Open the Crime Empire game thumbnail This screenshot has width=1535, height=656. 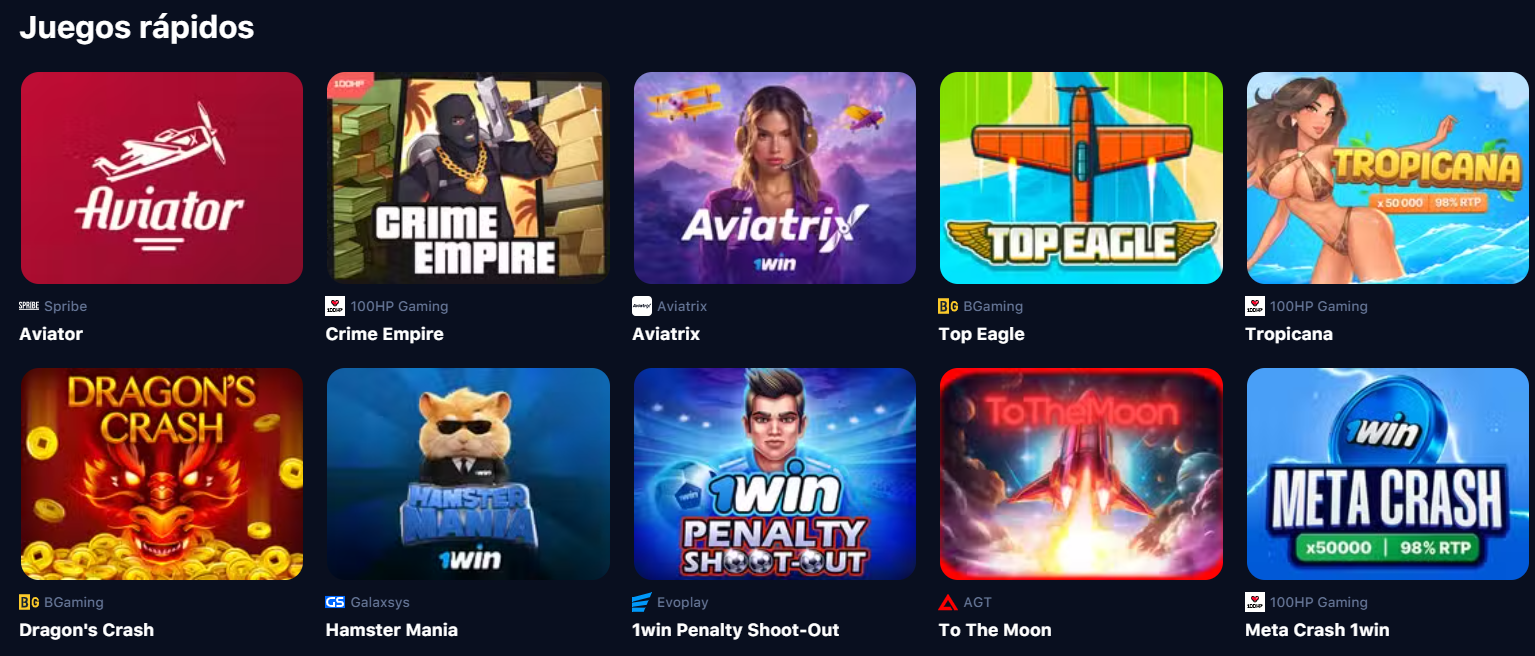(468, 178)
